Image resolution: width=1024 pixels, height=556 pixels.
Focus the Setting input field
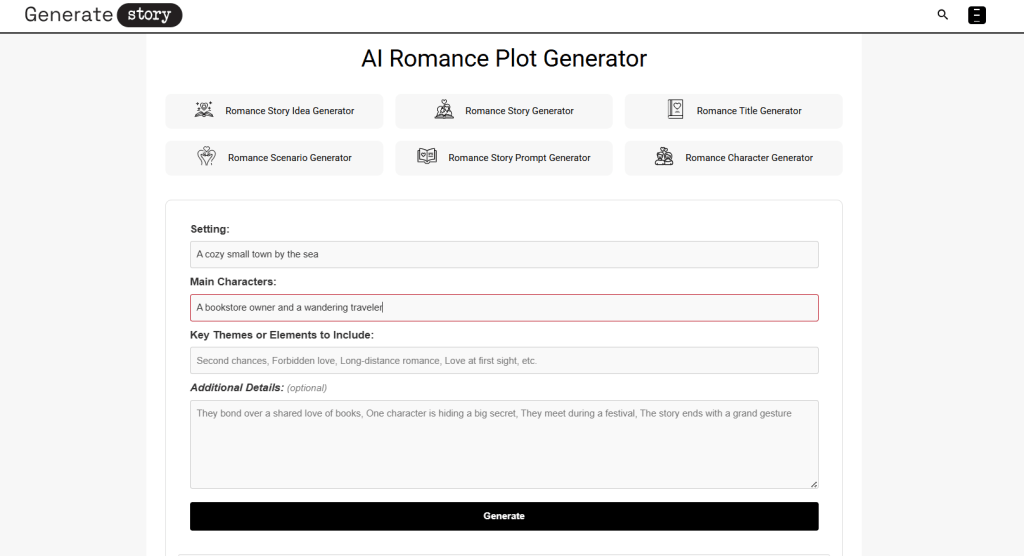504,254
